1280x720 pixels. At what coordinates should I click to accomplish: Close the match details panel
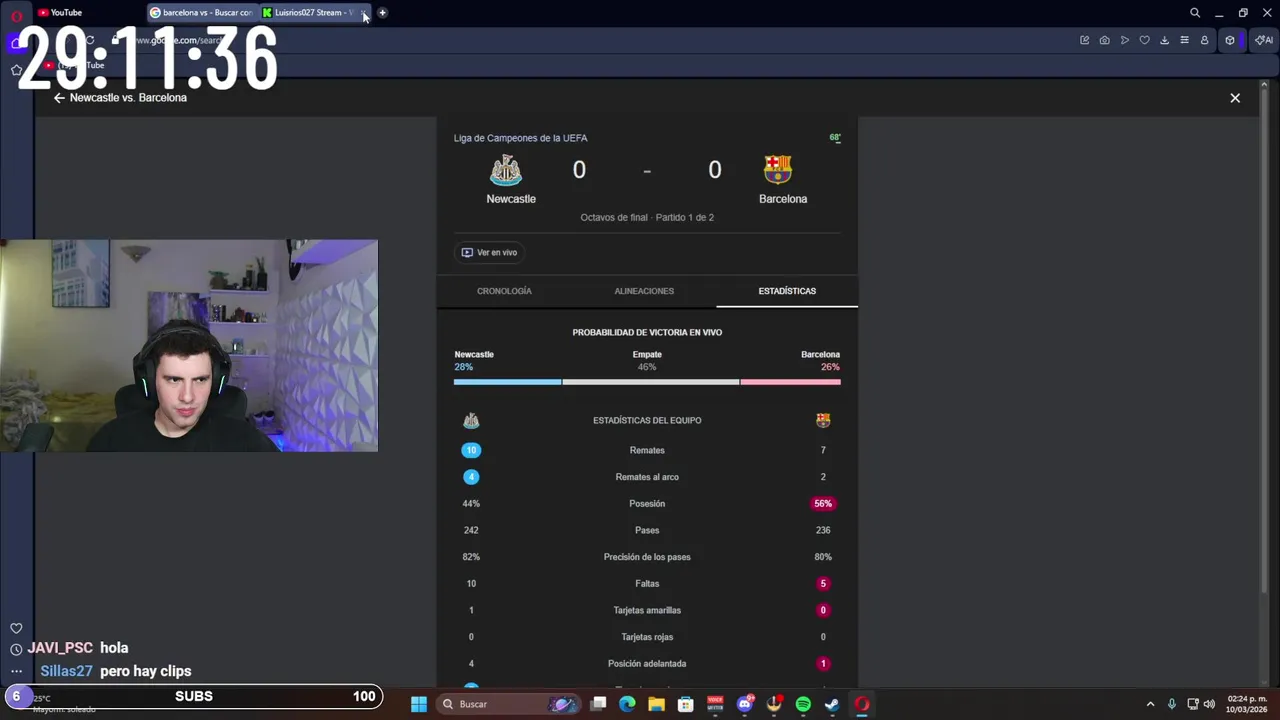click(x=1235, y=98)
